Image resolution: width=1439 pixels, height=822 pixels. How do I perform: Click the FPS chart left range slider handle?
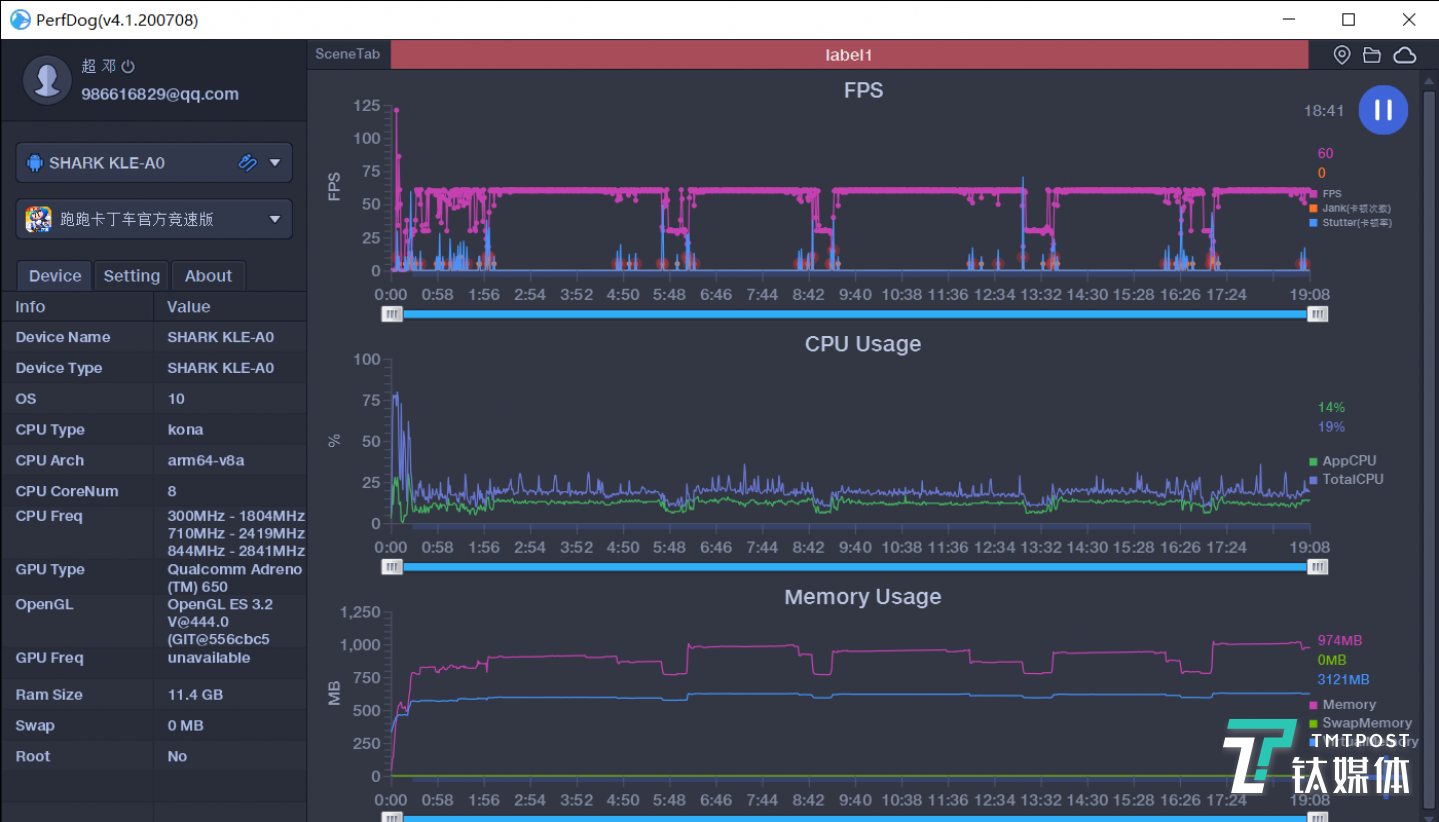[x=392, y=314]
